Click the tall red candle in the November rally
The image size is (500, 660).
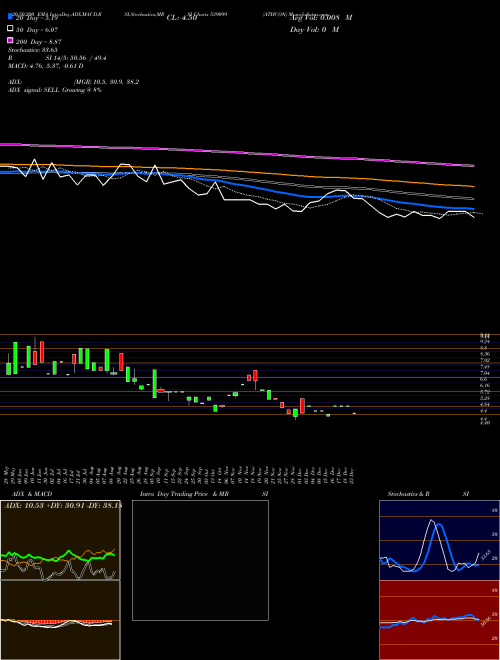pyautogui.click(x=255, y=375)
